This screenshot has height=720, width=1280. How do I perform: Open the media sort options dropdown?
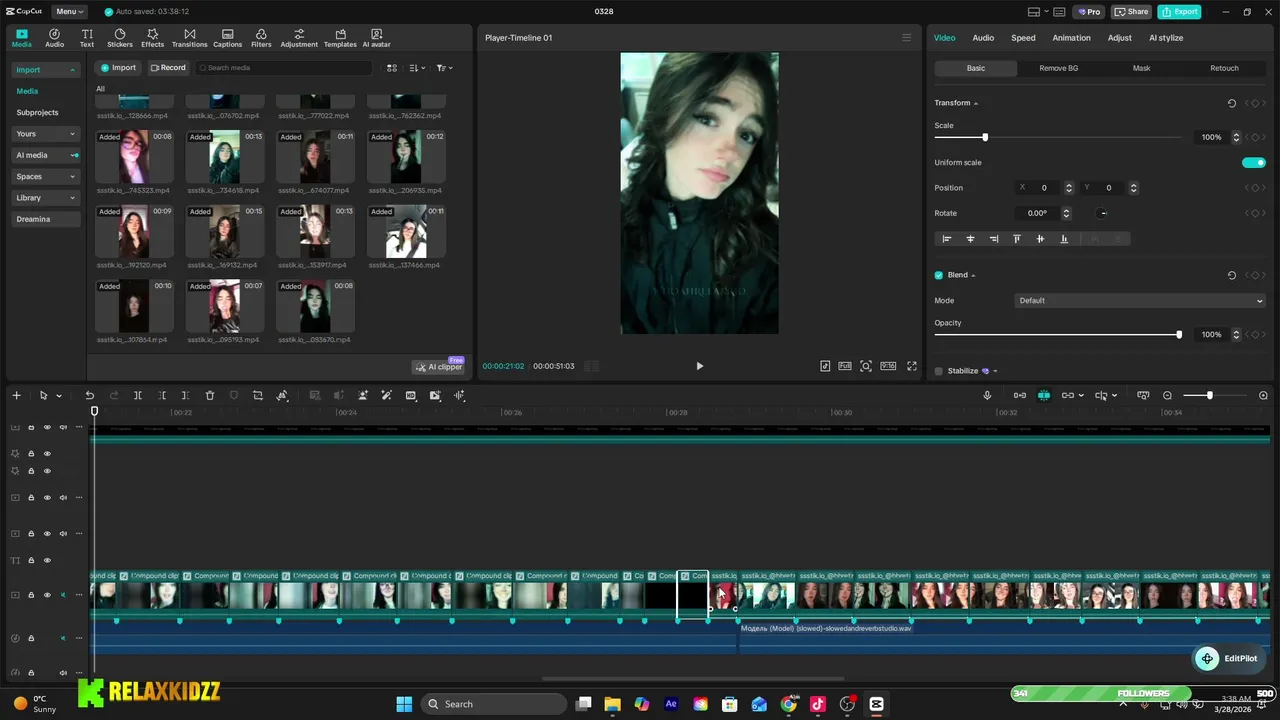tap(417, 68)
